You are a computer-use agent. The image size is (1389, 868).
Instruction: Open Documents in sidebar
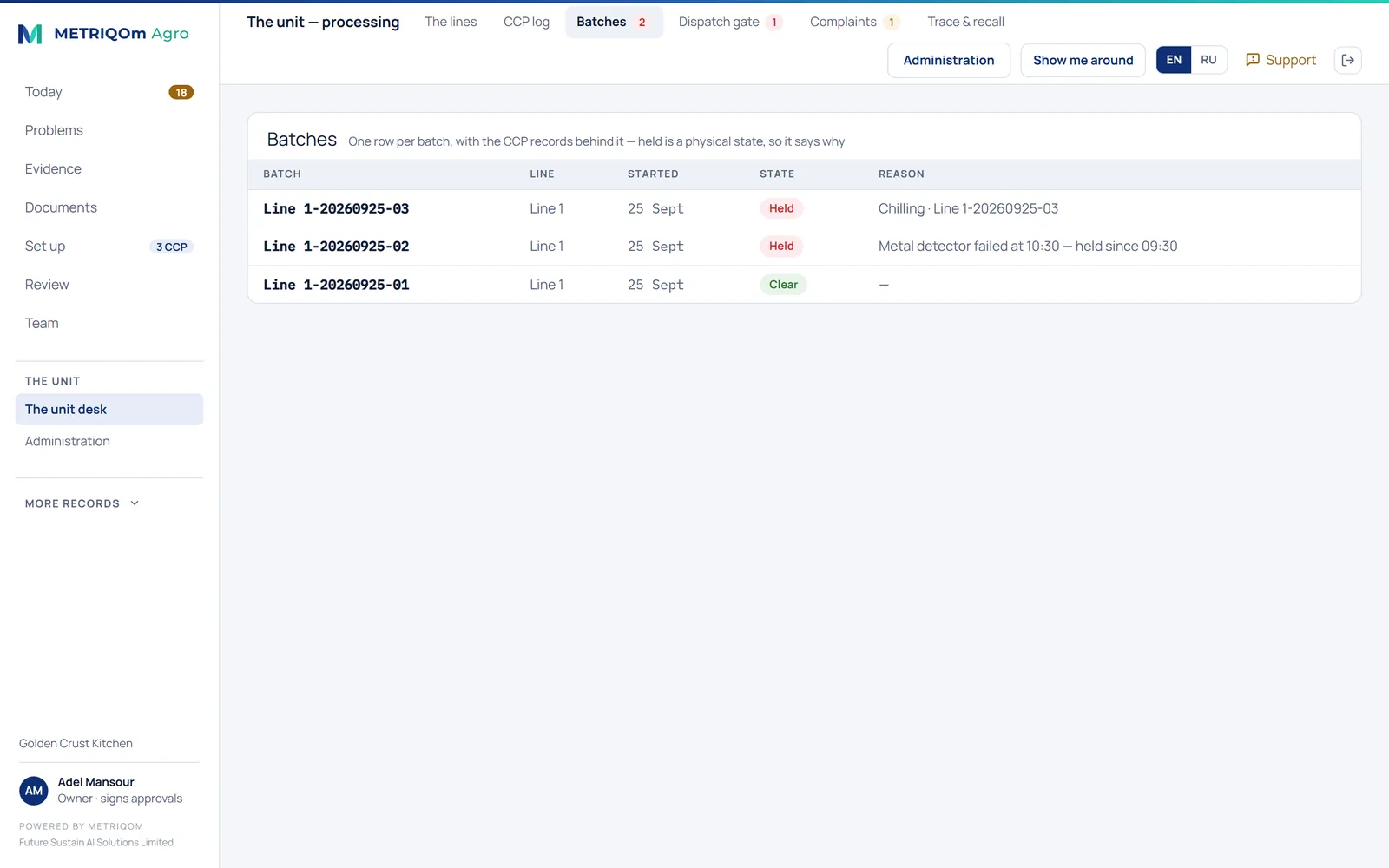[109, 207]
